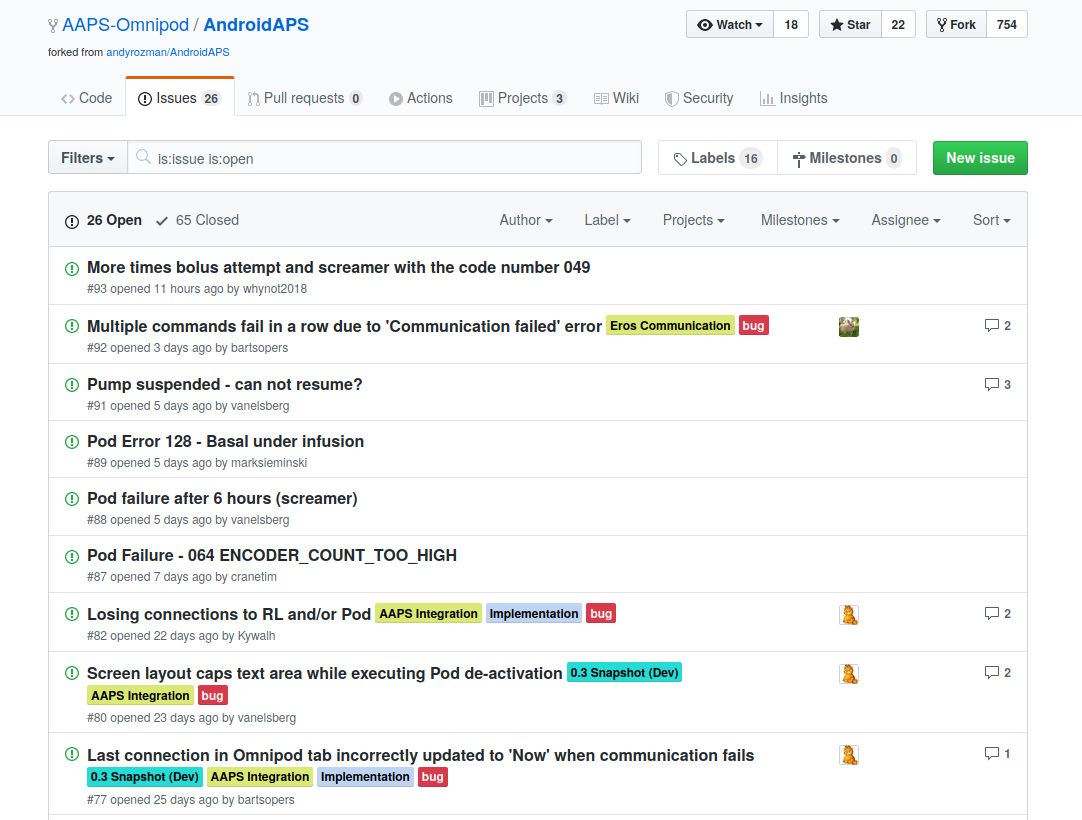View the 22 stargazers count
1082x820 pixels.
[898, 24]
